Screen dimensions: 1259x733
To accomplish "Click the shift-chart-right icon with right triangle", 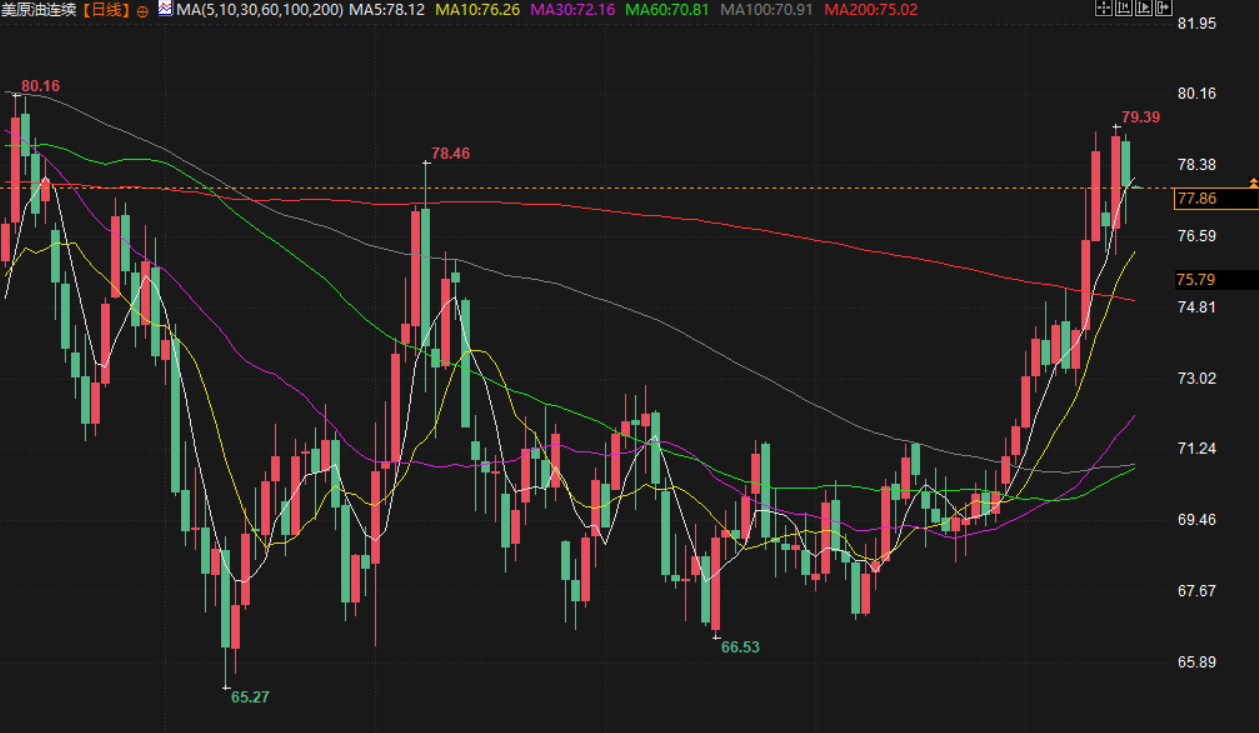I will [x=1144, y=7].
